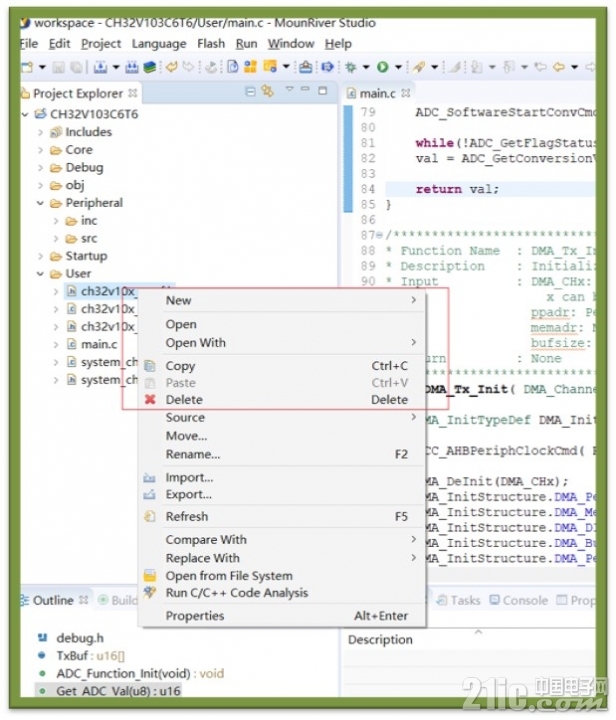Screen dimensions: 616x720
Task: Click Copy in the context menu
Action: (x=282, y=366)
